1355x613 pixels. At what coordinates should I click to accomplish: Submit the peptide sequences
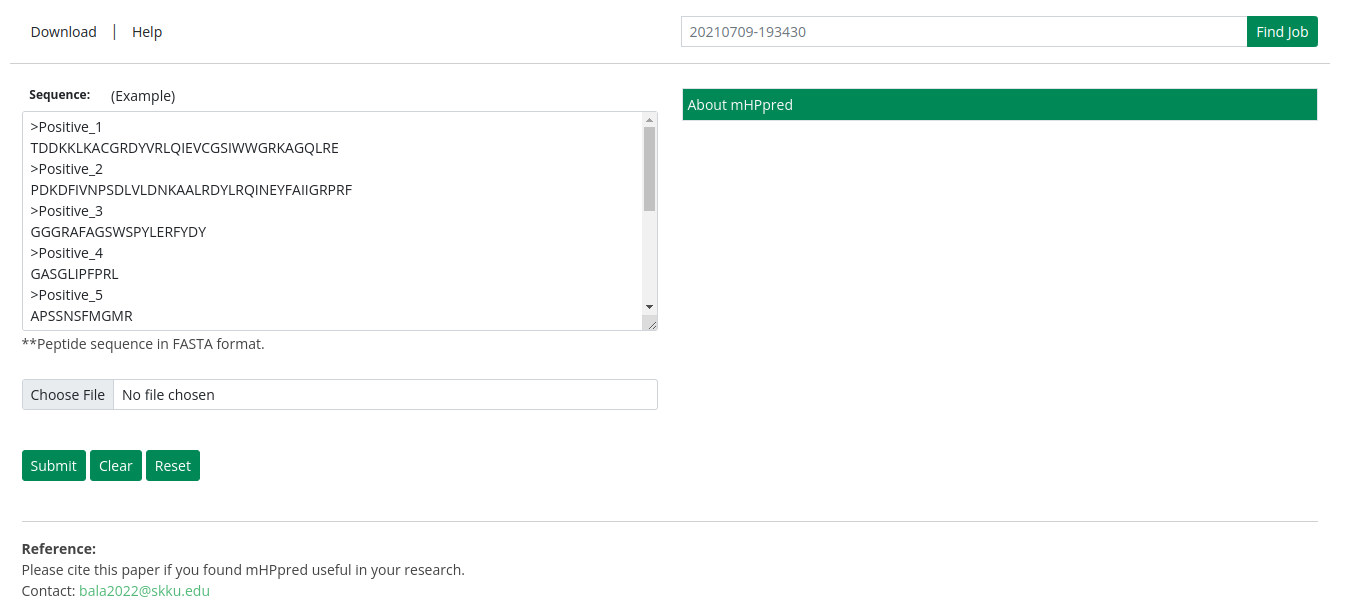pos(53,466)
